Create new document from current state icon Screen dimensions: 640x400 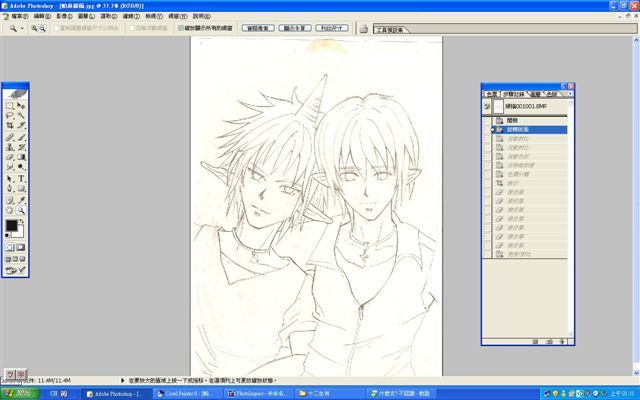coord(536,342)
